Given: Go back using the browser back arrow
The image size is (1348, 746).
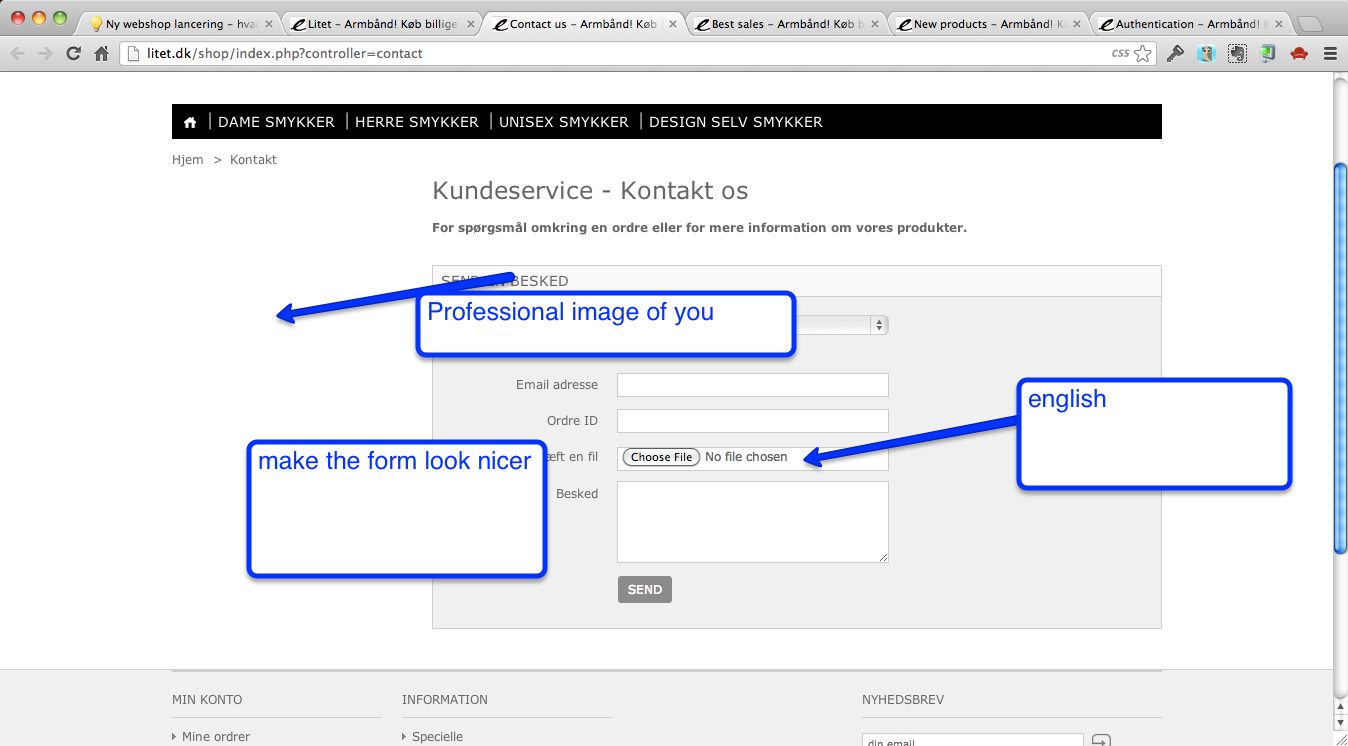Looking at the screenshot, I should tap(17, 54).
